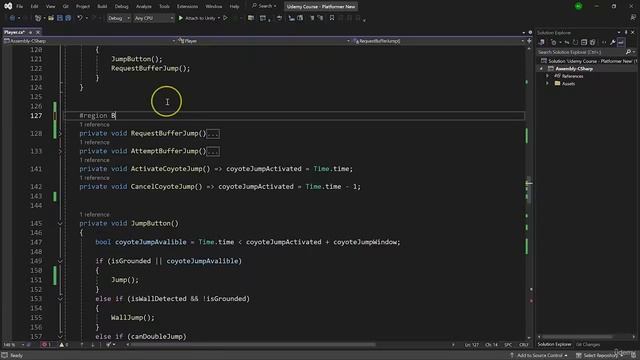Collapse the JumpButton method
The height and width of the screenshot is (360, 640).
click(x=60, y=223)
